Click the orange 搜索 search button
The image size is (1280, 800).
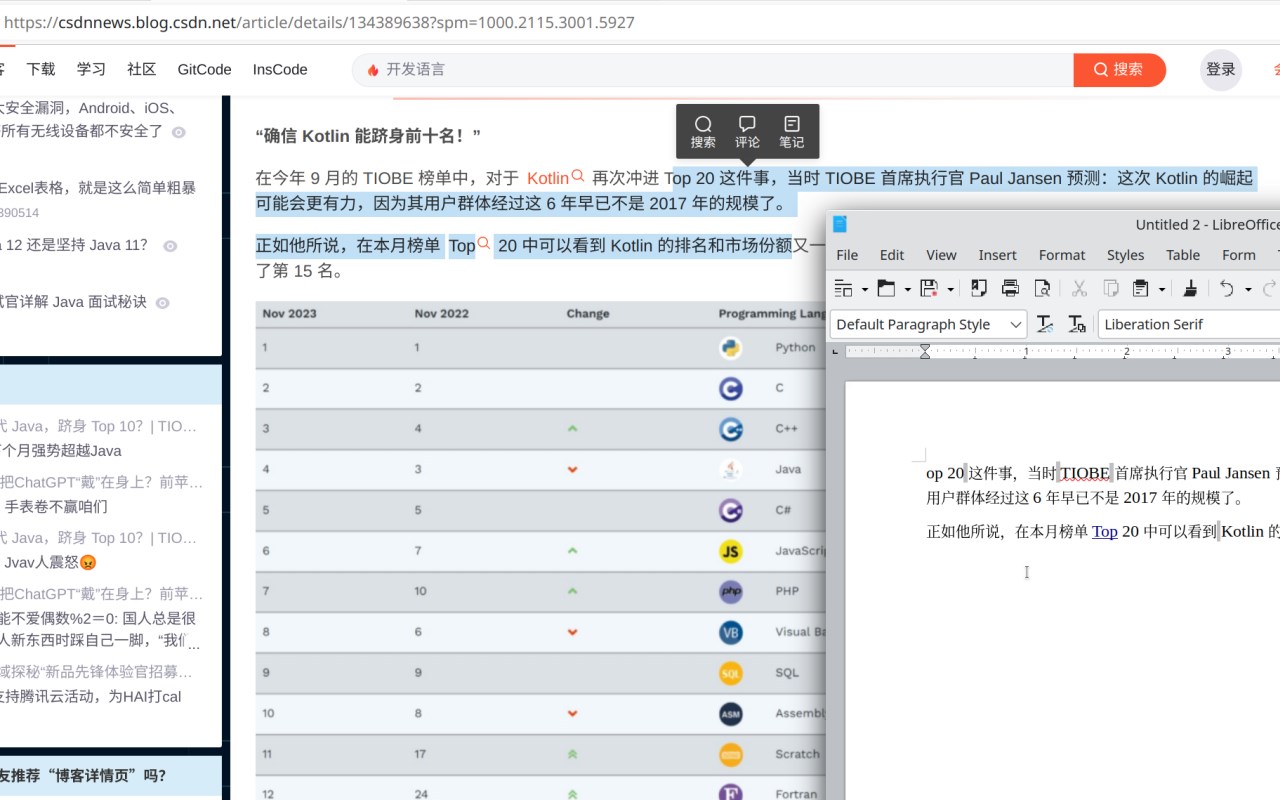point(1119,69)
